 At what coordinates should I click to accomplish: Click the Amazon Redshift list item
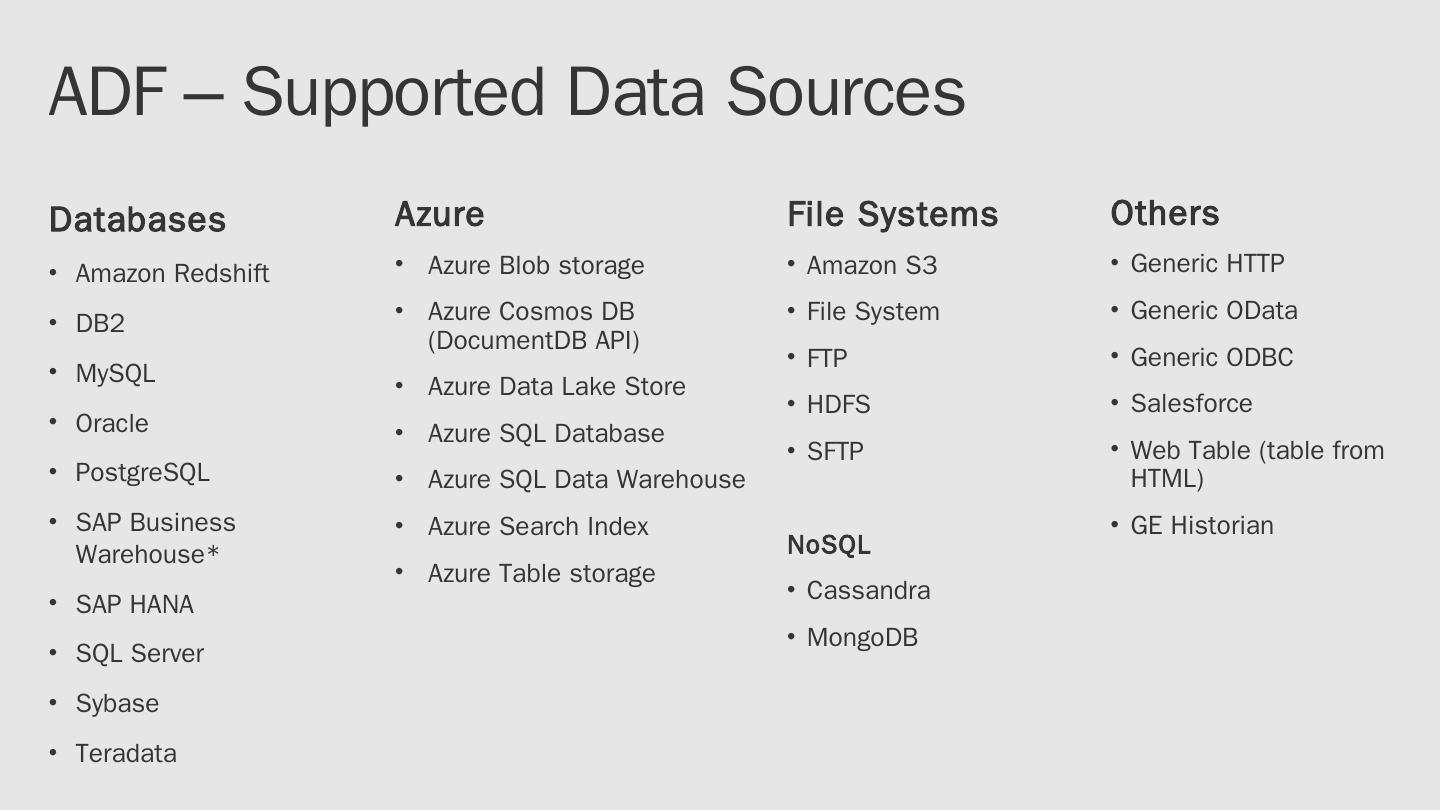(x=172, y=273)
